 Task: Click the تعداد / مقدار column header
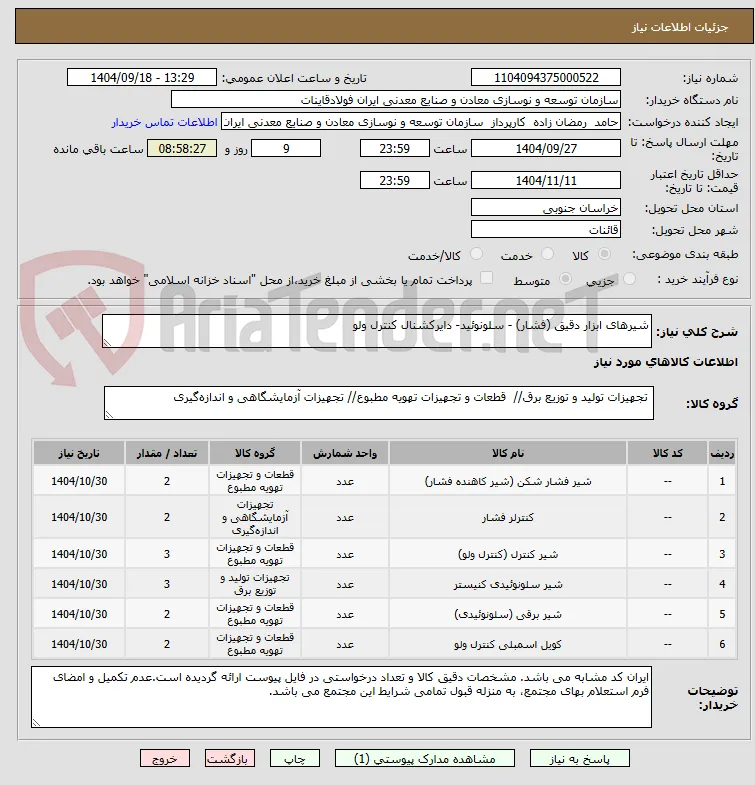[x=167, y=453]
